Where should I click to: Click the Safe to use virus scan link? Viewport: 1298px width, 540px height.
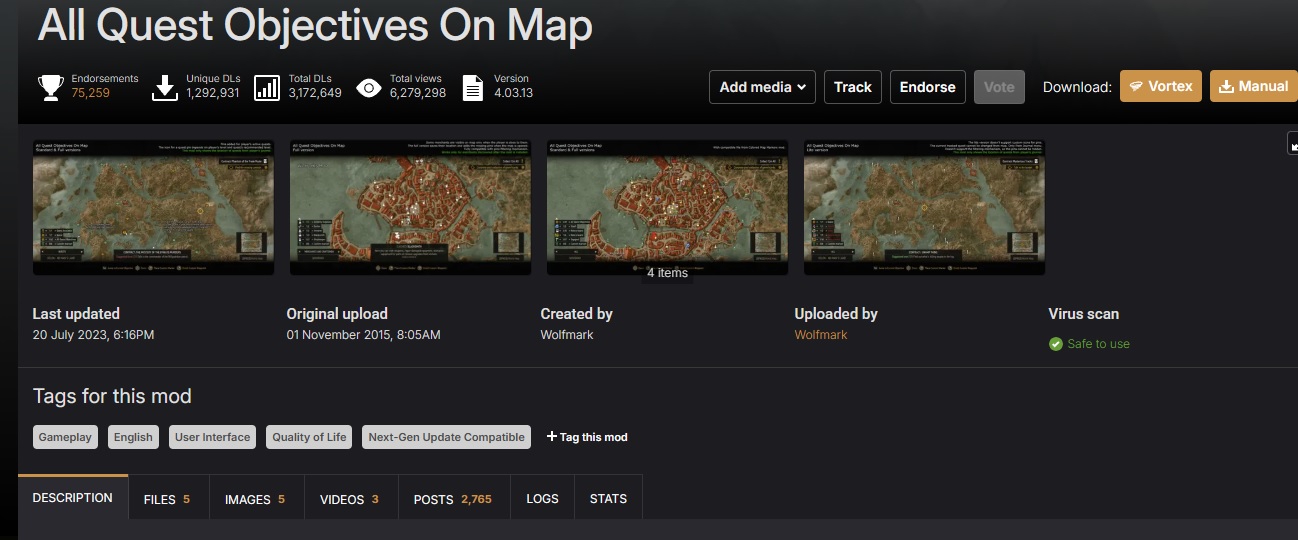[1098, 344]
